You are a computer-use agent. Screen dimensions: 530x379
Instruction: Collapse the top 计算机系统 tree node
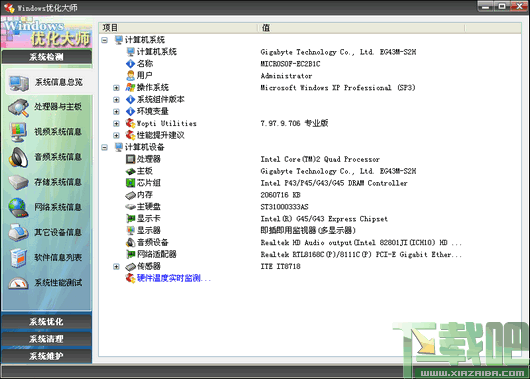(105, 40)
